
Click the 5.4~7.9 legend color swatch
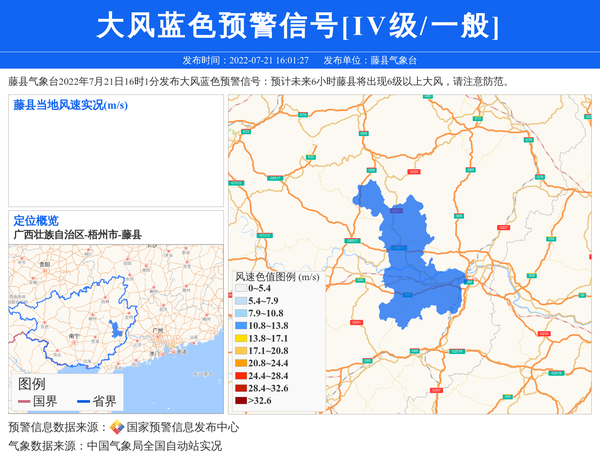tap(241, 301)
